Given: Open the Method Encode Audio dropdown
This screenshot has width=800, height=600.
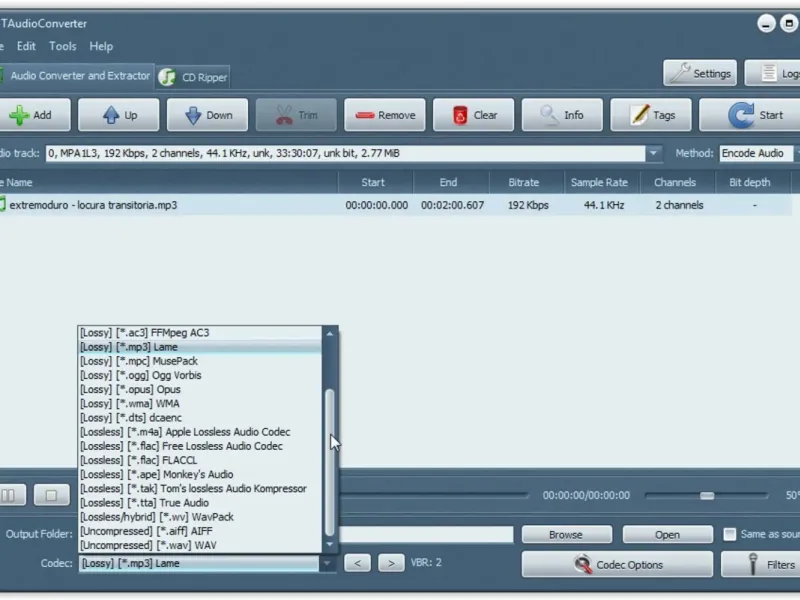Looking at the screenshot, I should tap(757, 153).
